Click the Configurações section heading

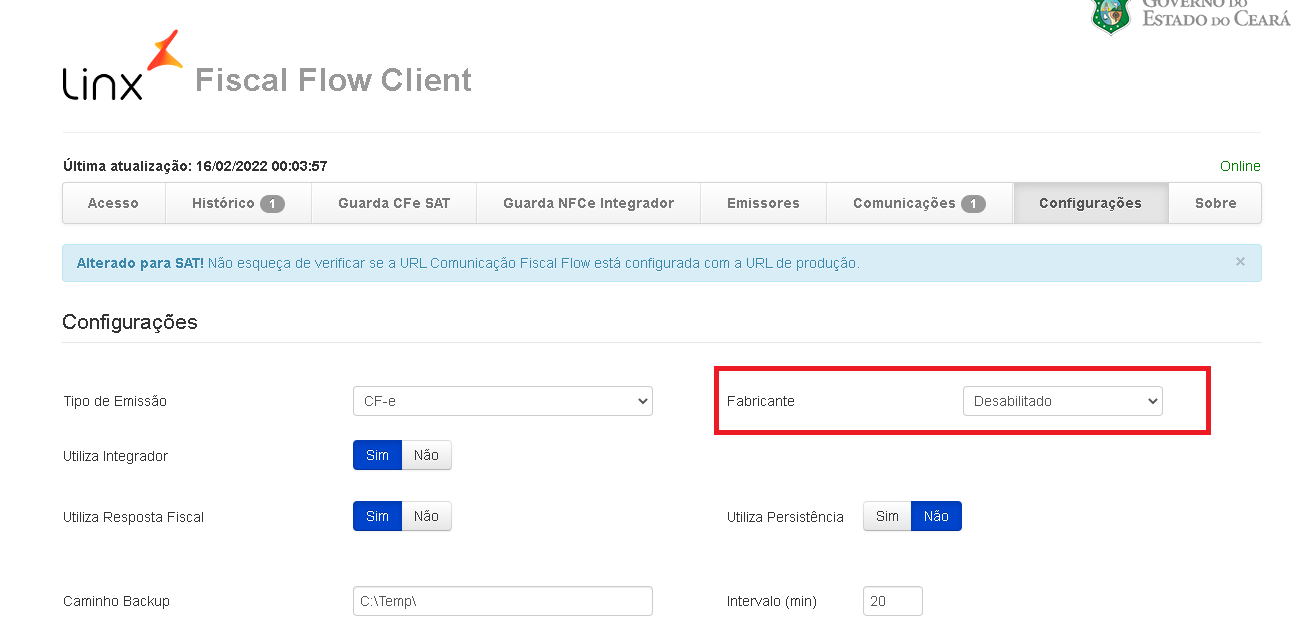130,322
